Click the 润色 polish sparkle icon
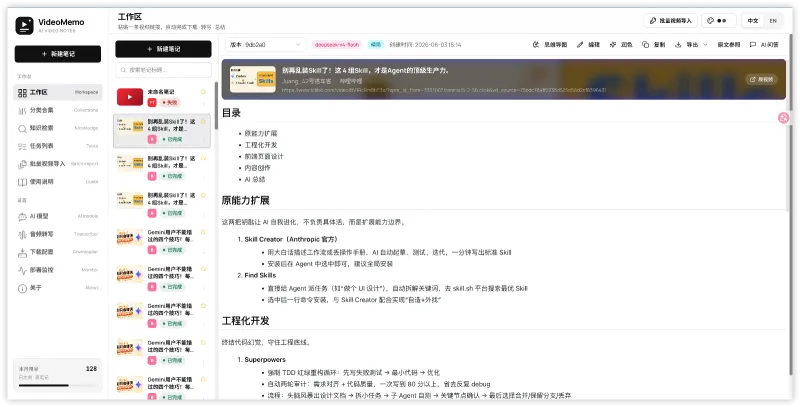The image size is (800, 407). tap(613, 45)
